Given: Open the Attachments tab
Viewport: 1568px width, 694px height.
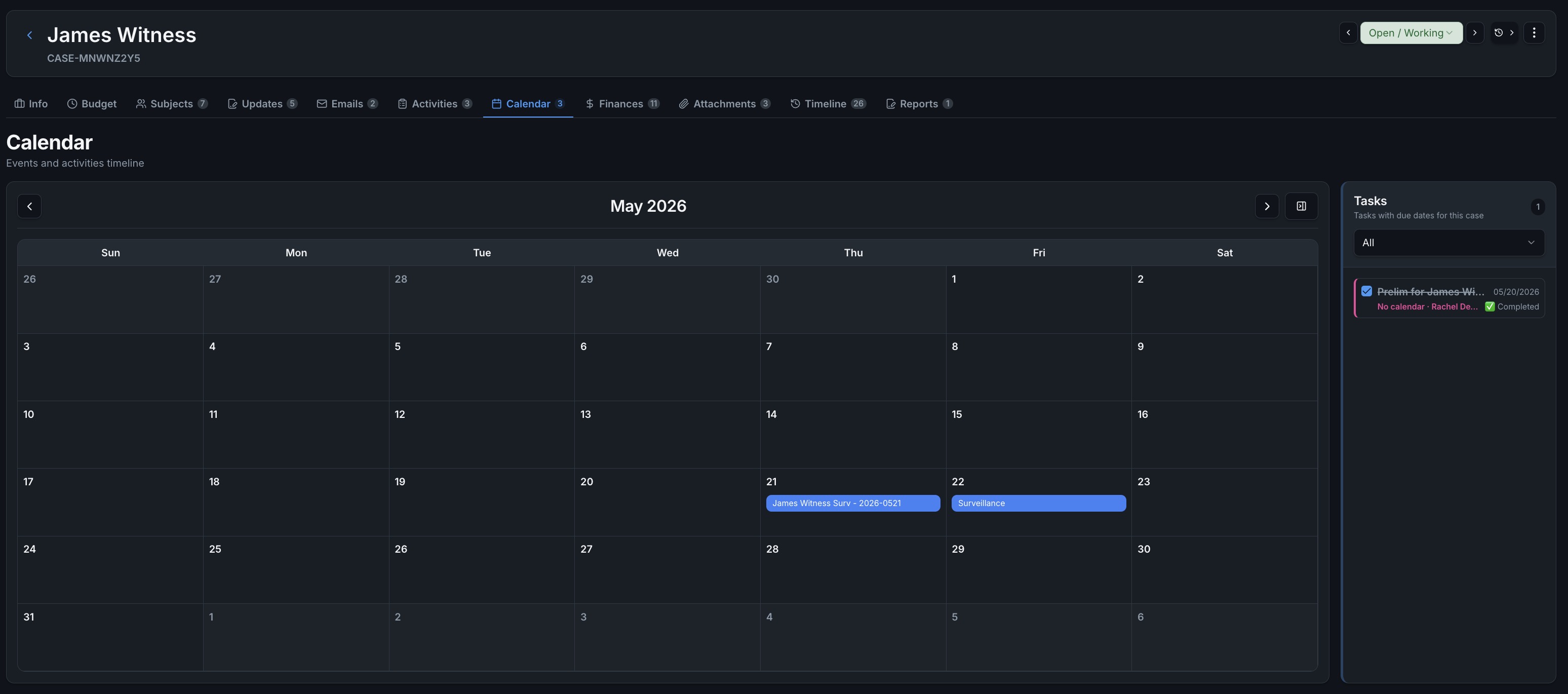Looking at the screenshot, I should coord(724,104).
